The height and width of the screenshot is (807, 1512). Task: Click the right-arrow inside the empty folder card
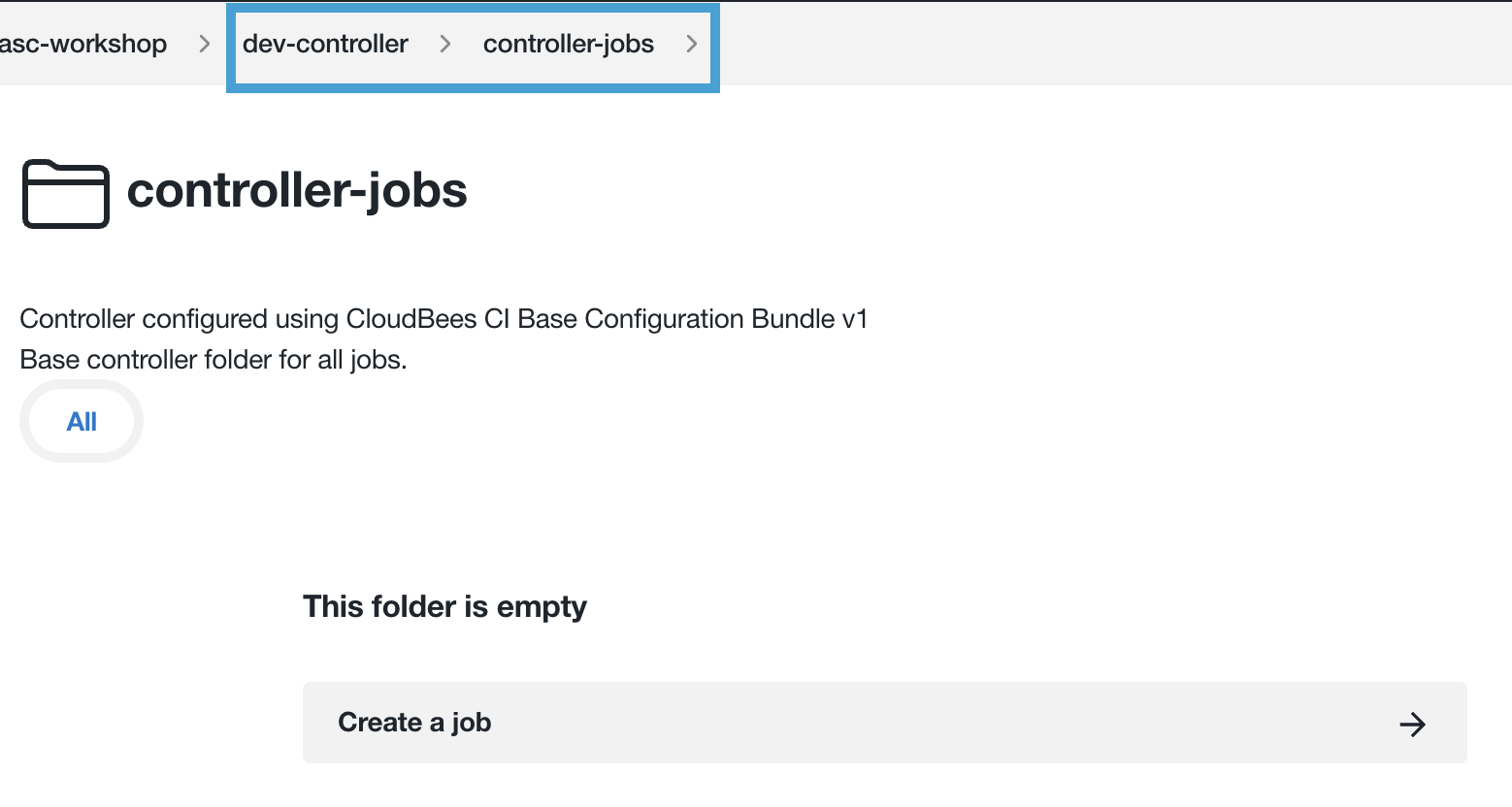1413,723
